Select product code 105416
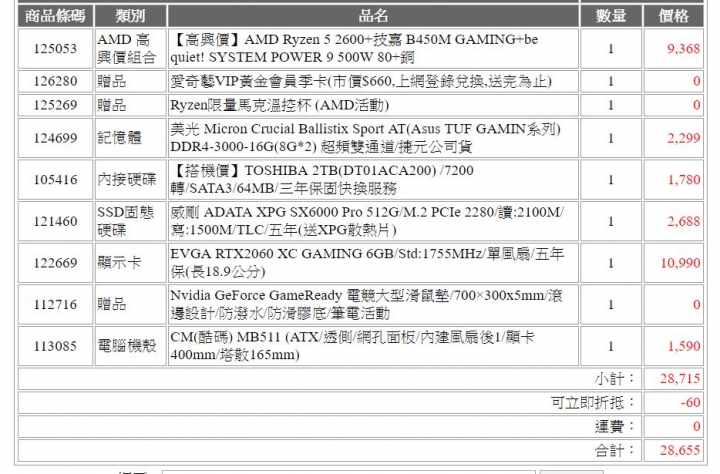 (55, 179)
